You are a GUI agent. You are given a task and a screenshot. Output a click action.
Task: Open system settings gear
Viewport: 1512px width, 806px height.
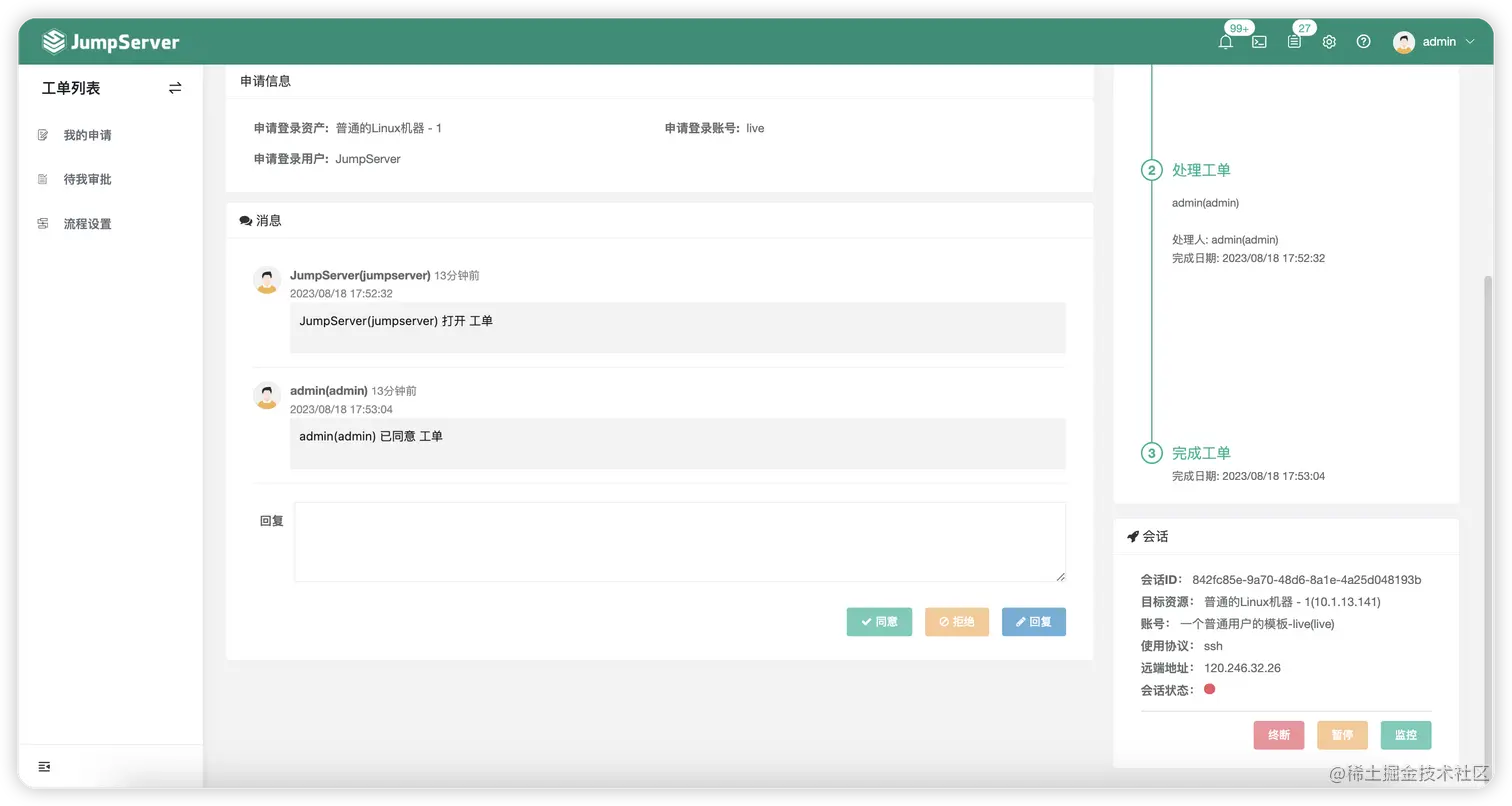1329,42
